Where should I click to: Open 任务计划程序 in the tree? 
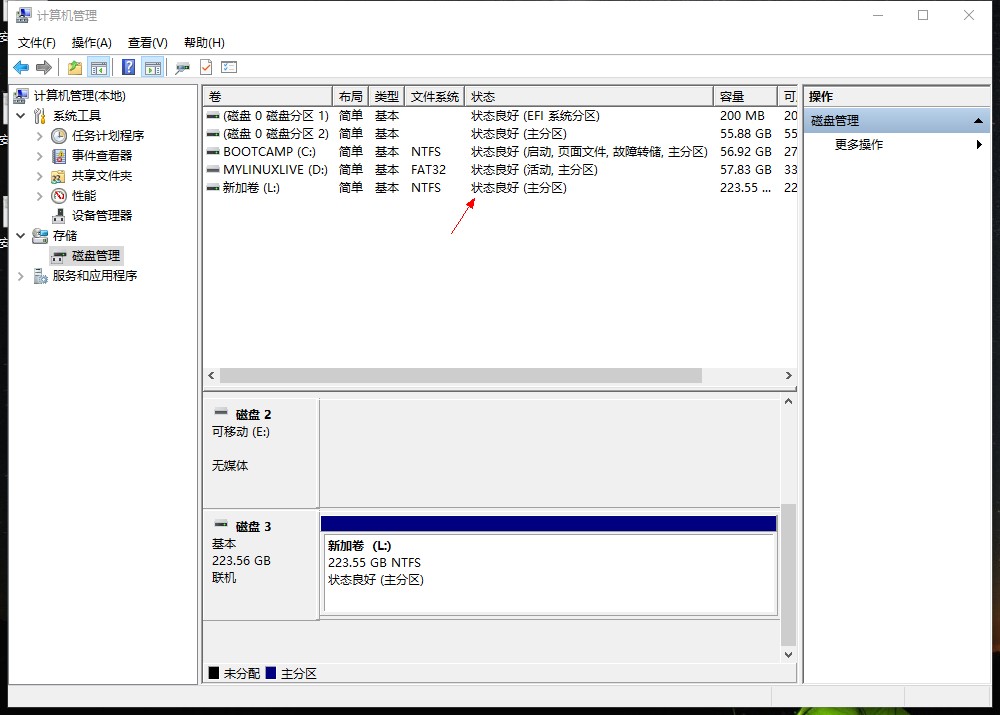pyautogui.click(x=108, y=136)
